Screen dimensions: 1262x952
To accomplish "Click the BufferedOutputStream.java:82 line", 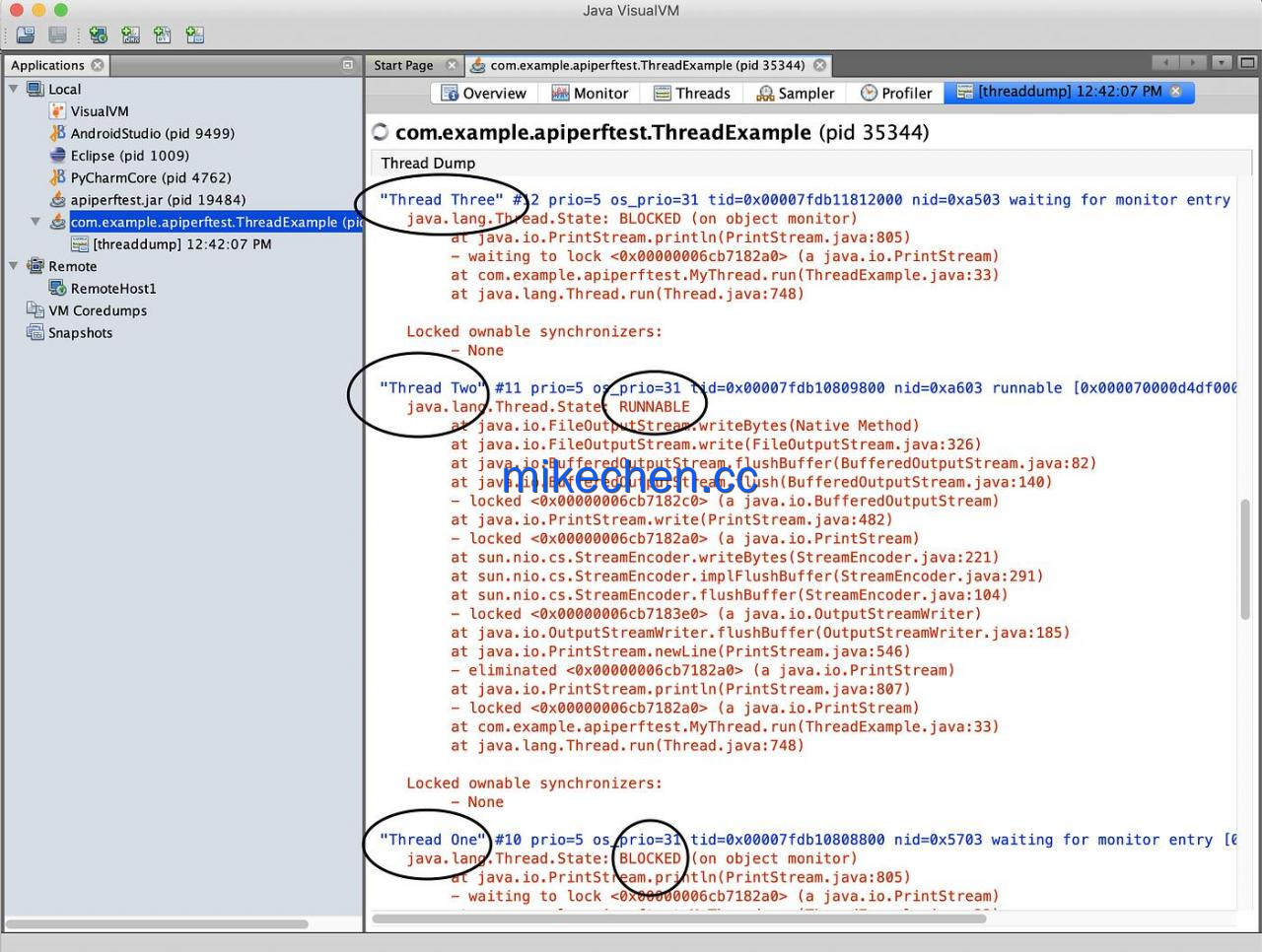I will coord(774,463).
